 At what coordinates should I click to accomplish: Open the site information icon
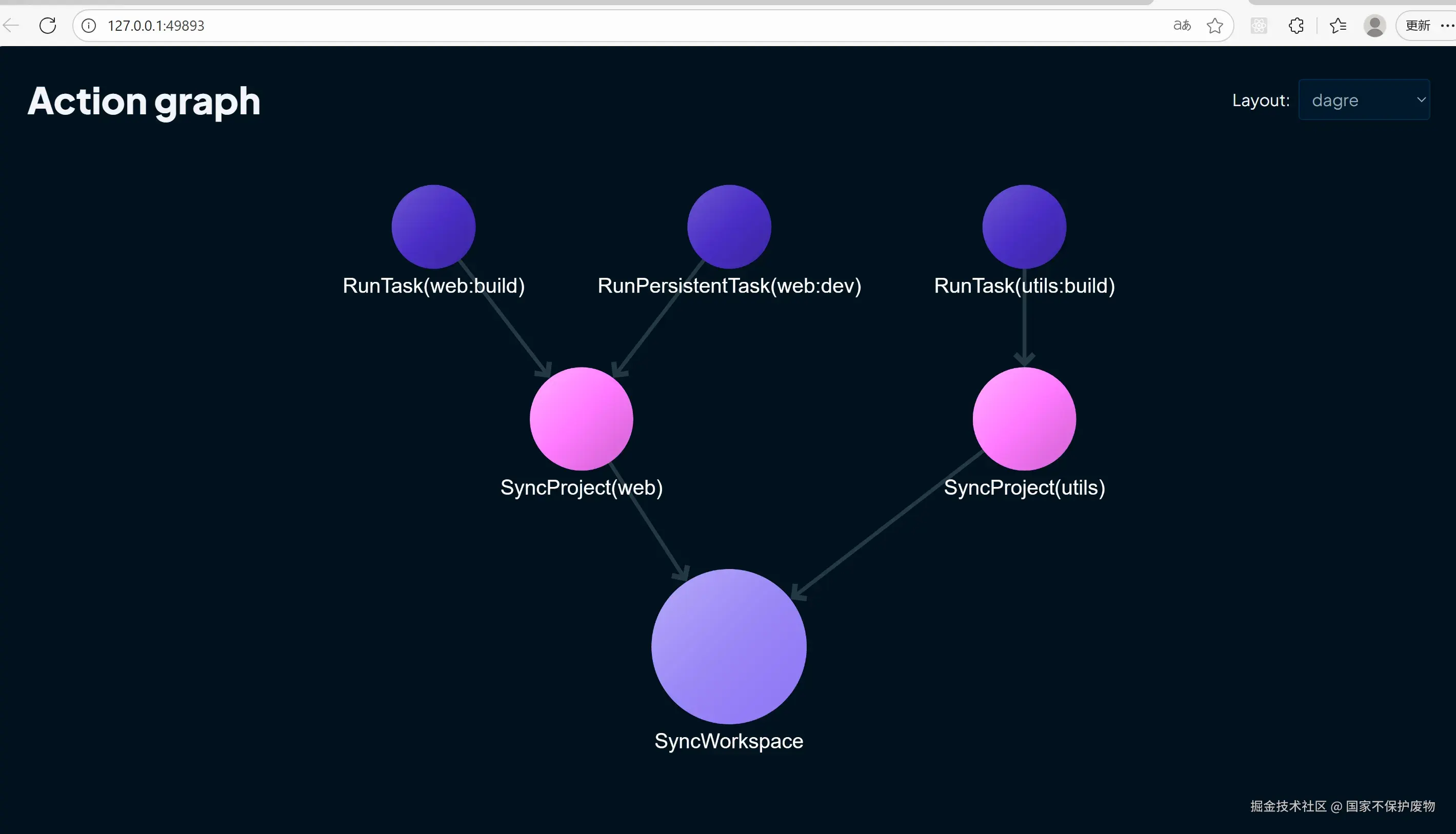point(89,25)
